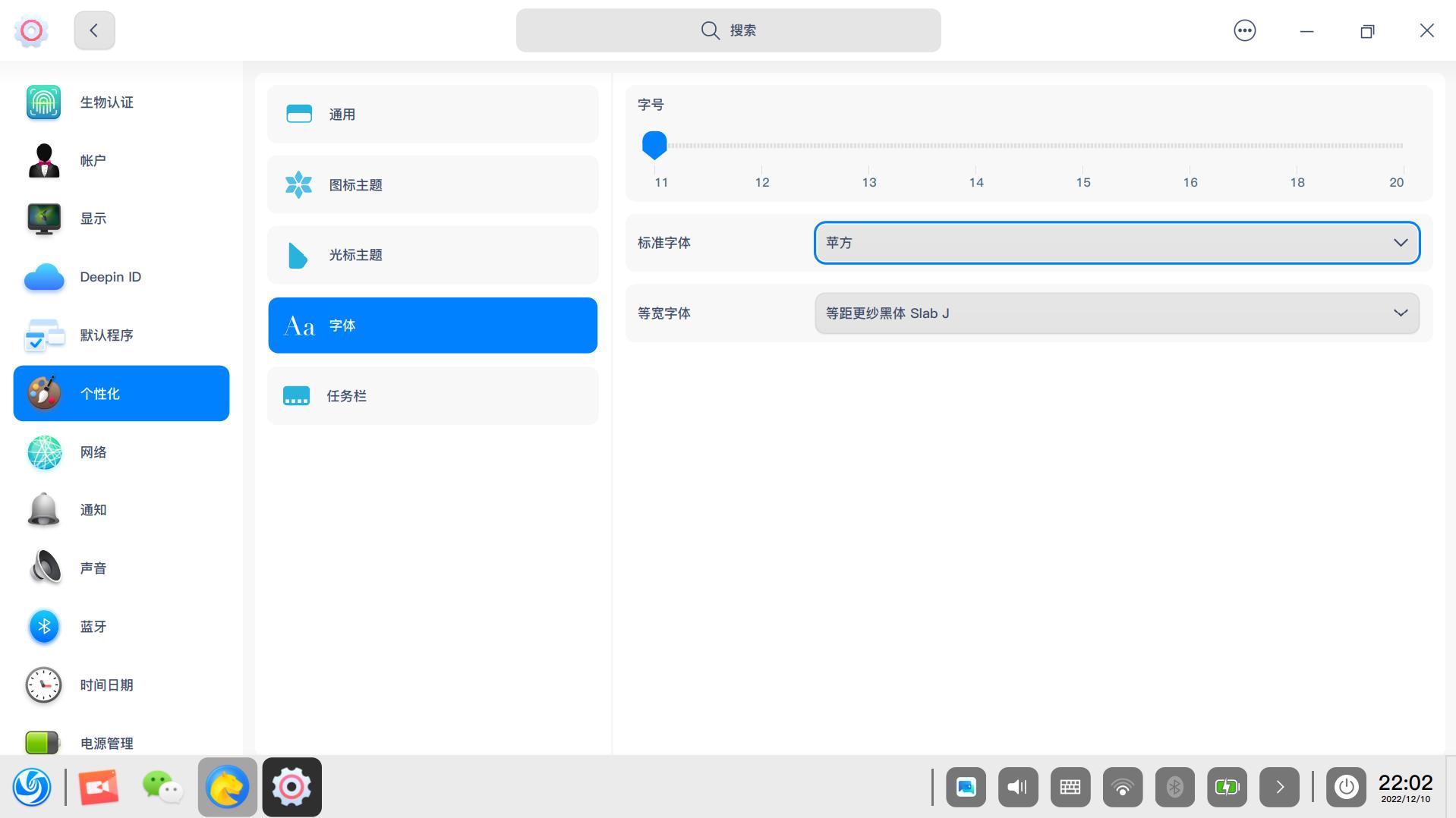The image size is (1456, 818).
Task: Switch to the 图标主题 icon theme section
Action: (432, 184)
